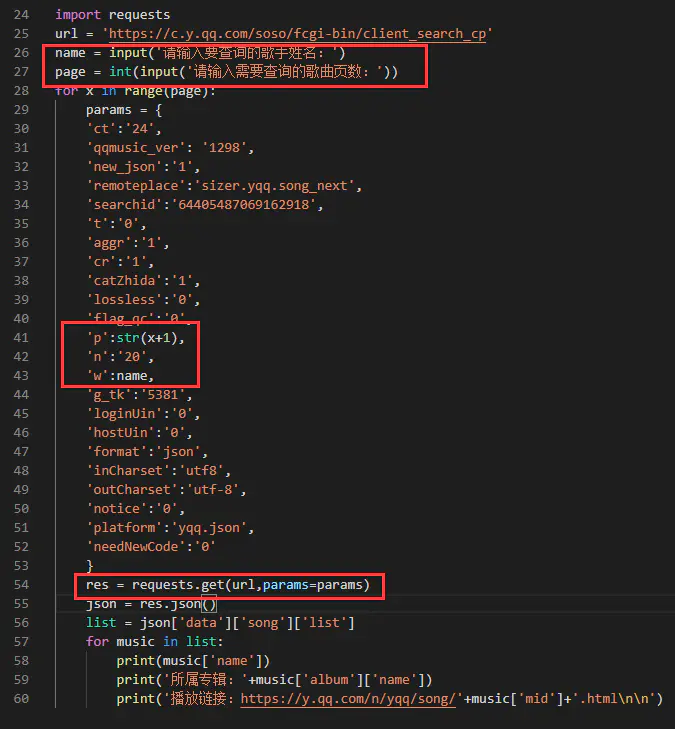Click the 'notice':'0' entry
Viewport: 675px width, 729px height.
(x=136, y=509)
